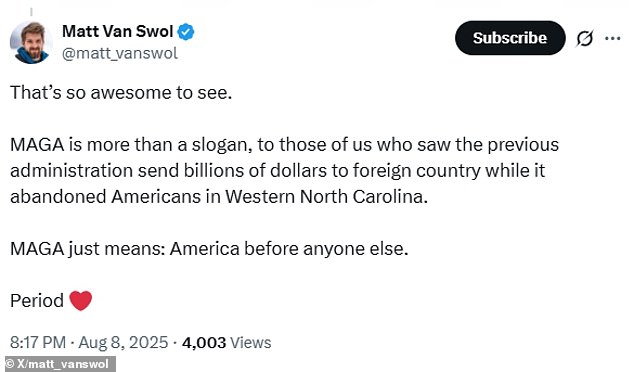The height and width of the screenshot is (372, 634).
Task: Open Matt Van Swol's profile picture
Action: (x=31, y=42)
